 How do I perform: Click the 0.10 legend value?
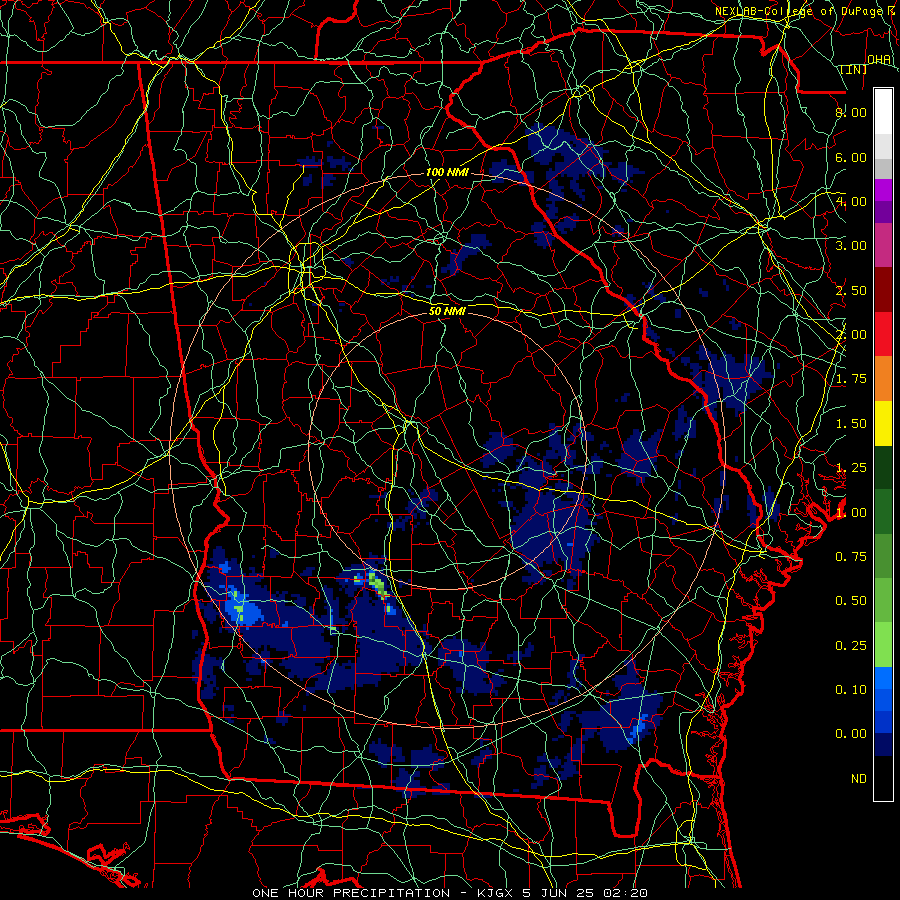[851, 690]
